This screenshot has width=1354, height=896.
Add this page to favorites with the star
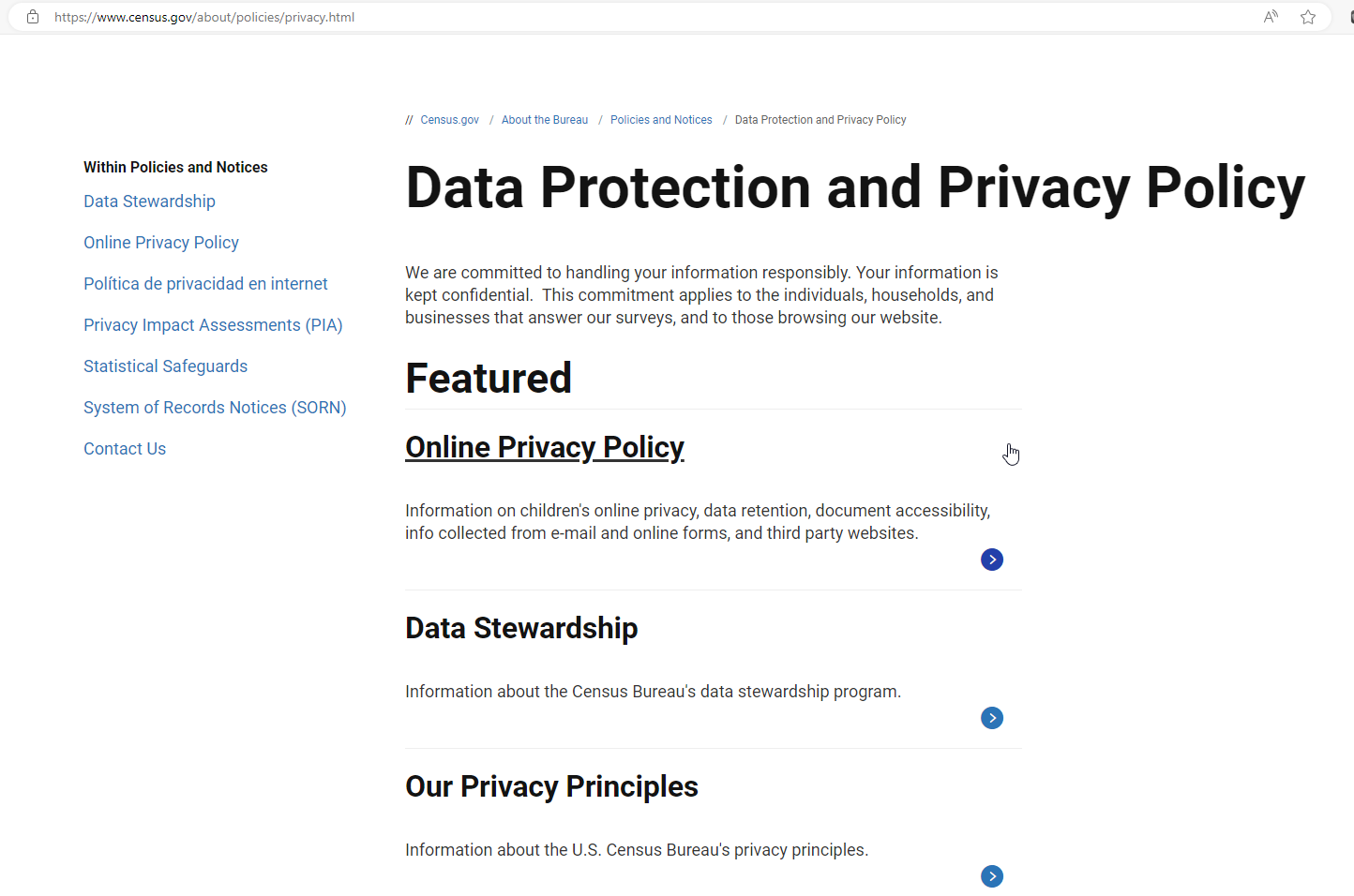tap(1308, 17)
